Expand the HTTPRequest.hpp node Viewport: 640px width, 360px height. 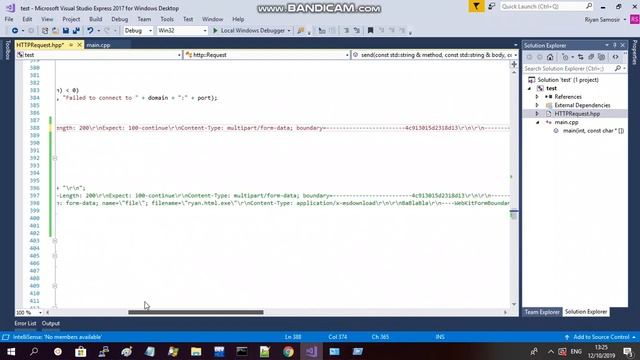tap(537, 114)
